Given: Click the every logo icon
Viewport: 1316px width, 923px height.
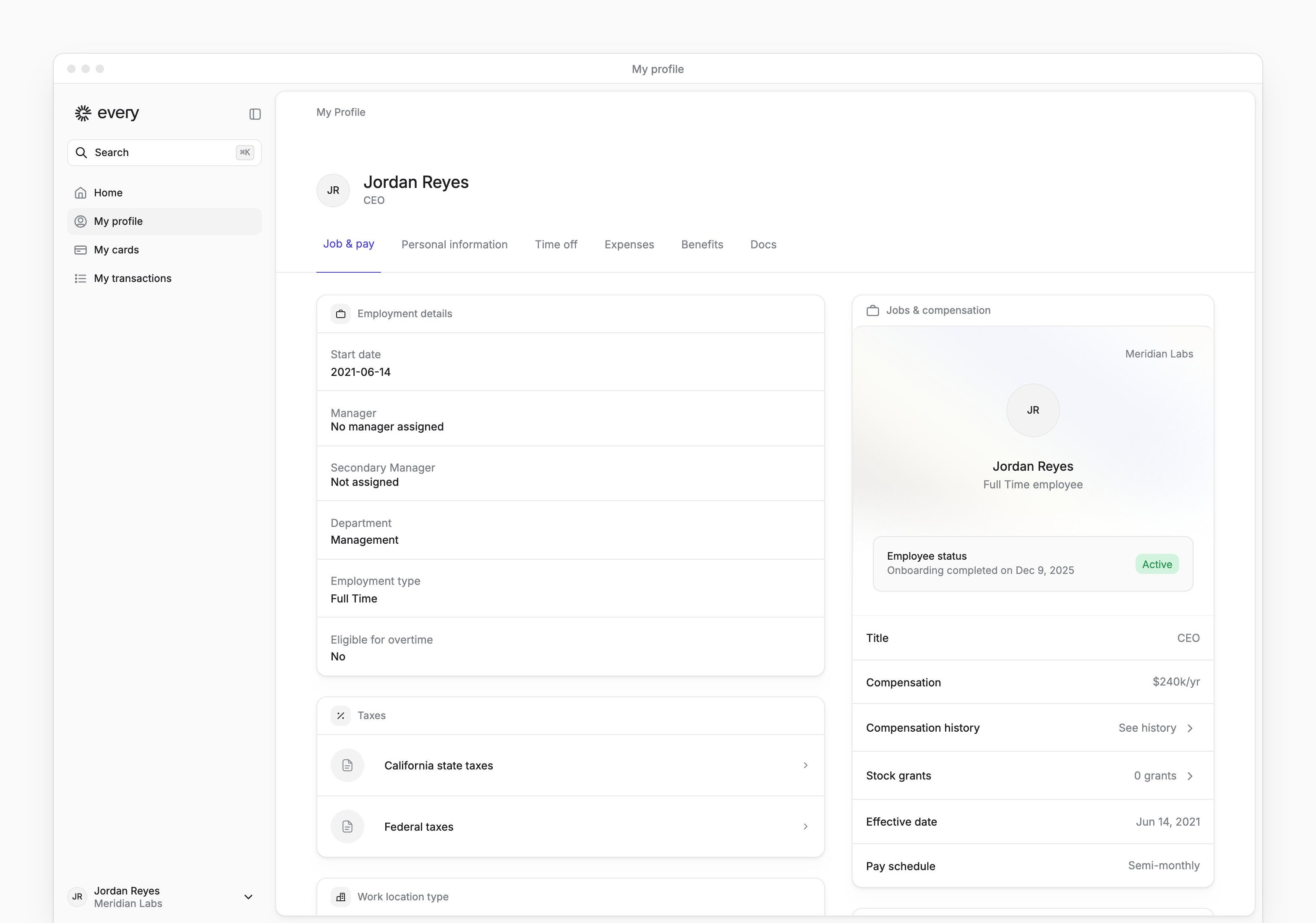Looking at the screenshot, I should point(83,113).
